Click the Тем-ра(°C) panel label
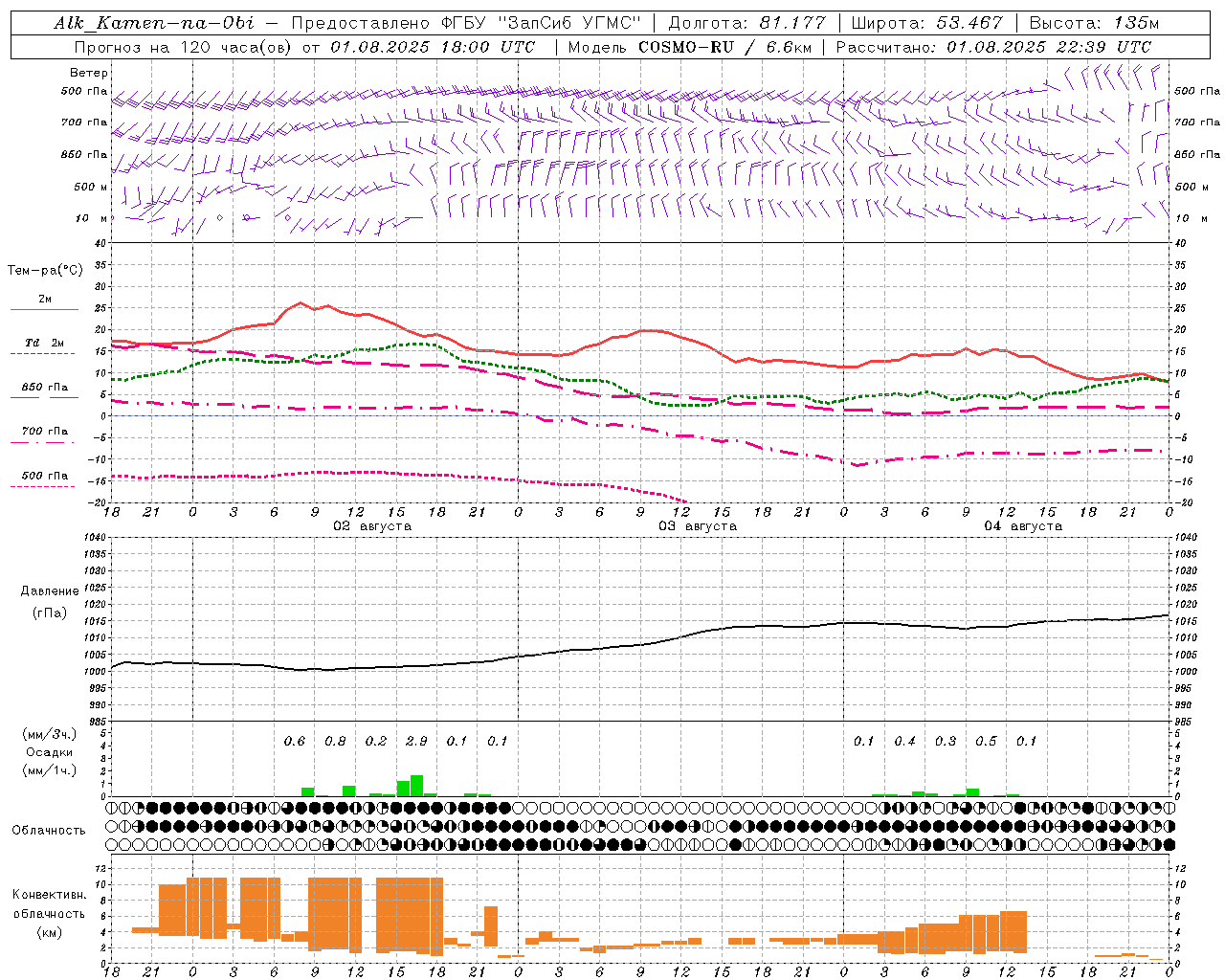Viewport: 1225px width, 980px height. pos(45,271)
